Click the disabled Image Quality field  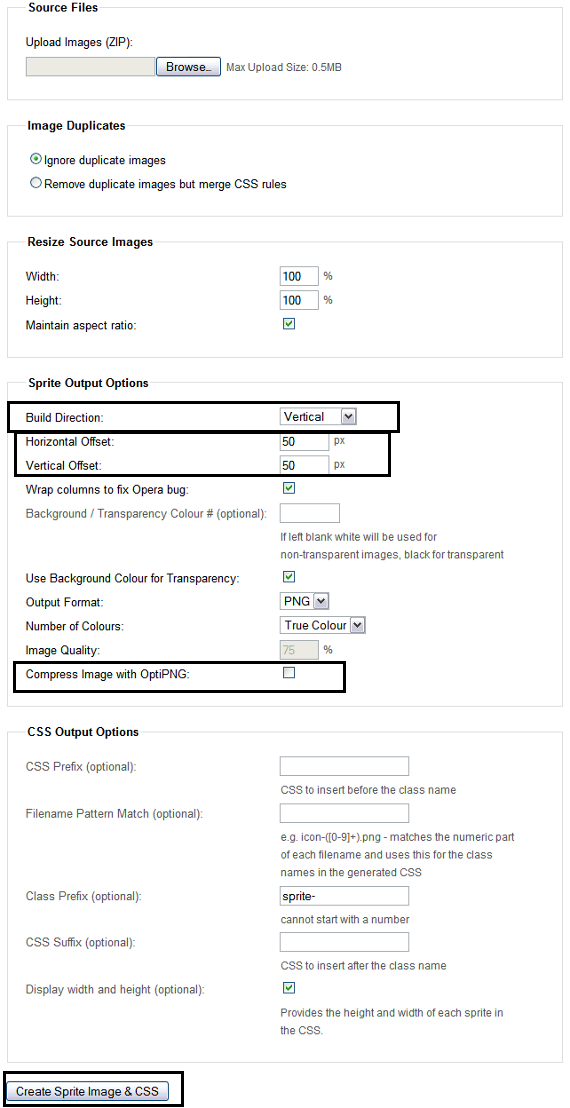click(x=299, y=649)
